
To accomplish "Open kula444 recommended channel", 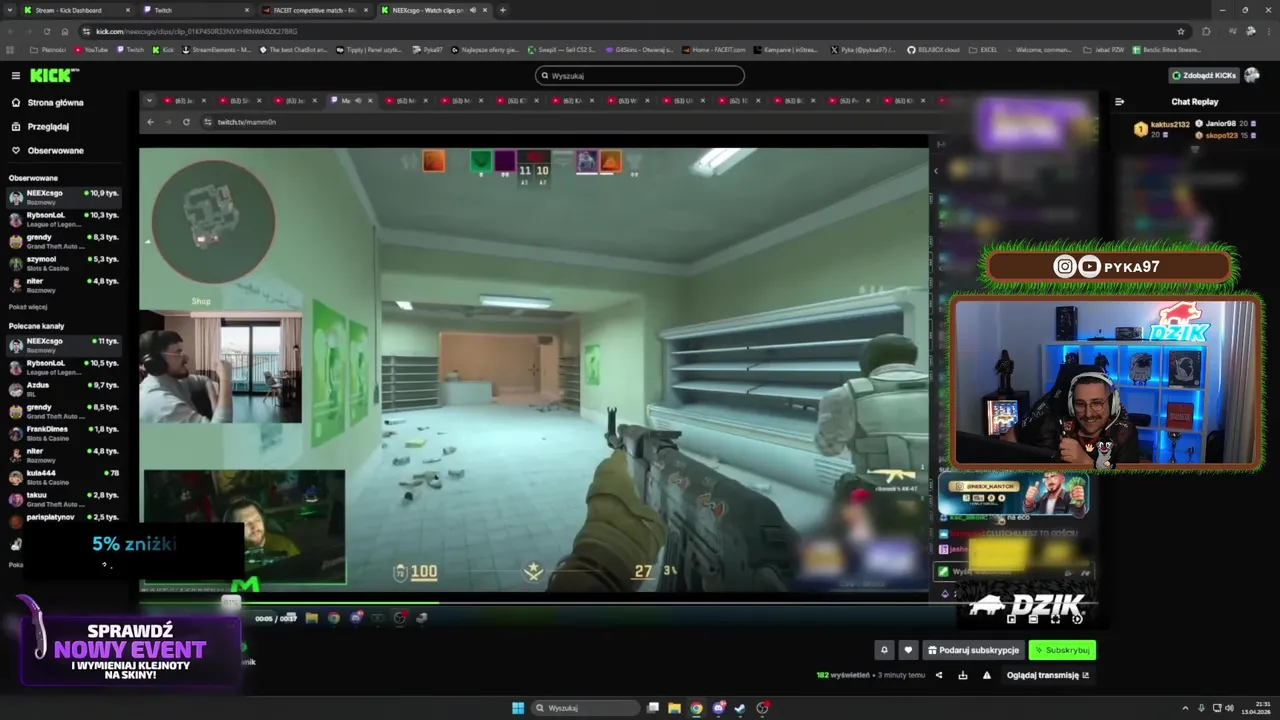I will [64, 476].
